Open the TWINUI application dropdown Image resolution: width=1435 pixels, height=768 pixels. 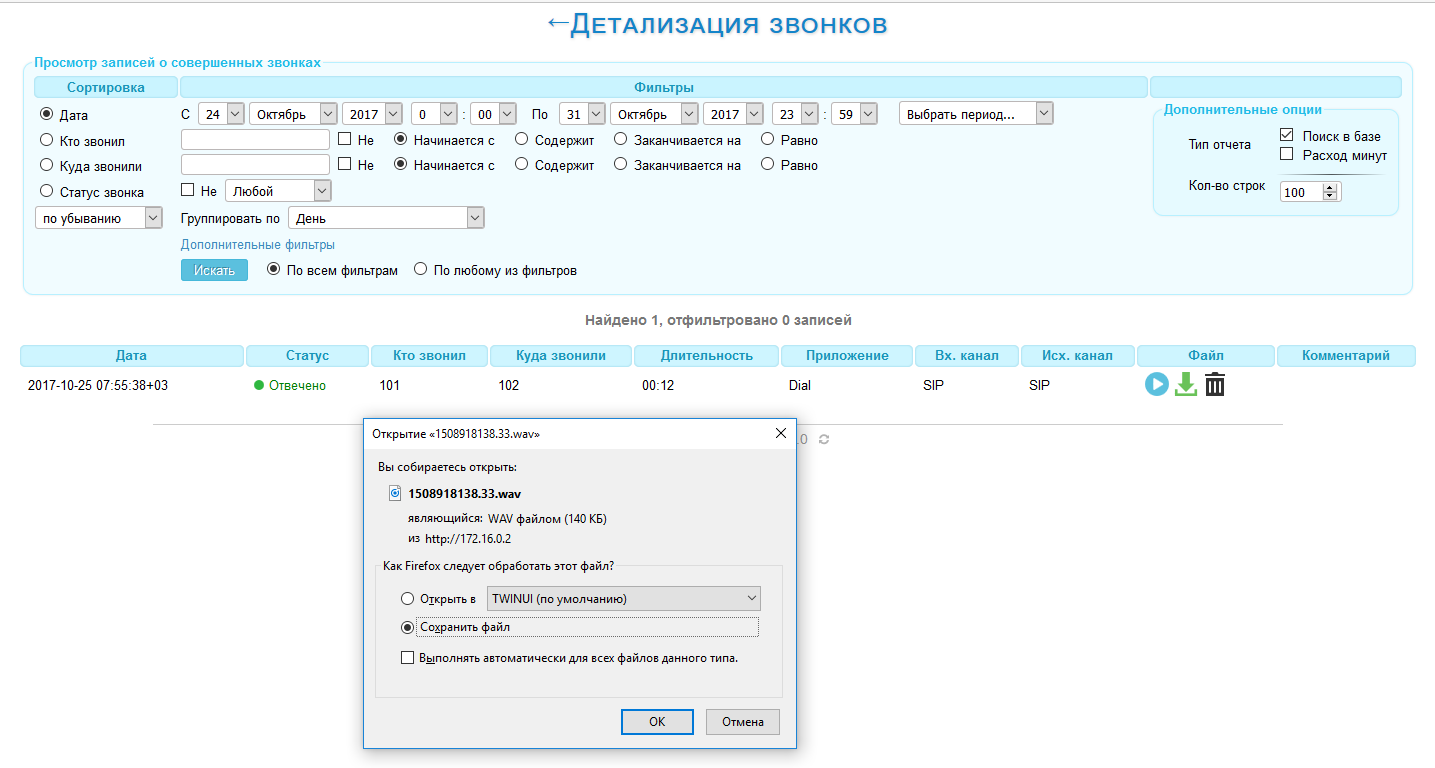[623, 599]
